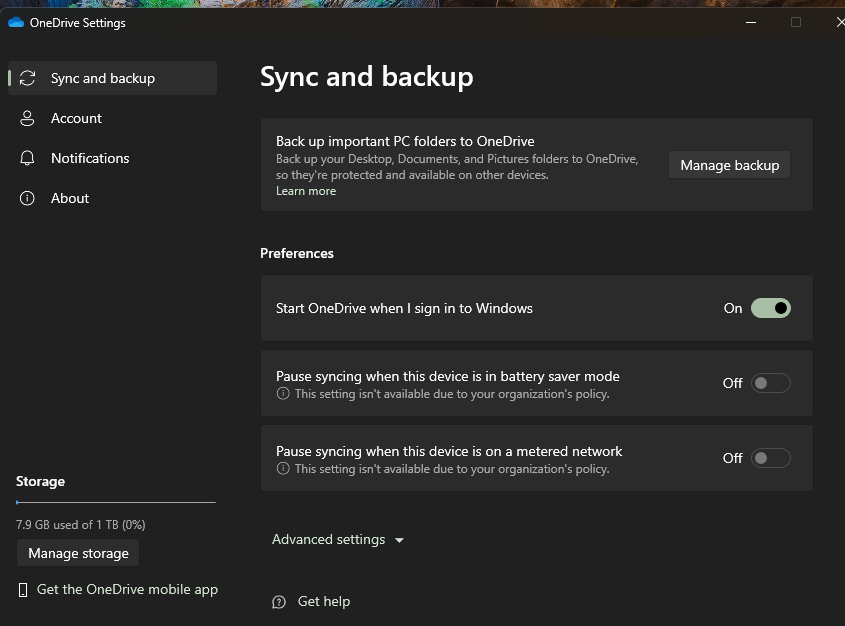Image resolution: width=845 pixels, height=626 pixels.
Task: Click the Account person icon
Action: tap(28, 118)
